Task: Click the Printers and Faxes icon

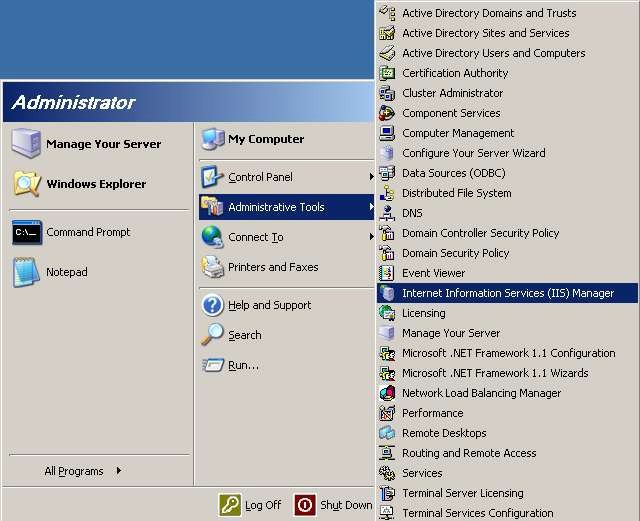Action: (x=213, y=267)
